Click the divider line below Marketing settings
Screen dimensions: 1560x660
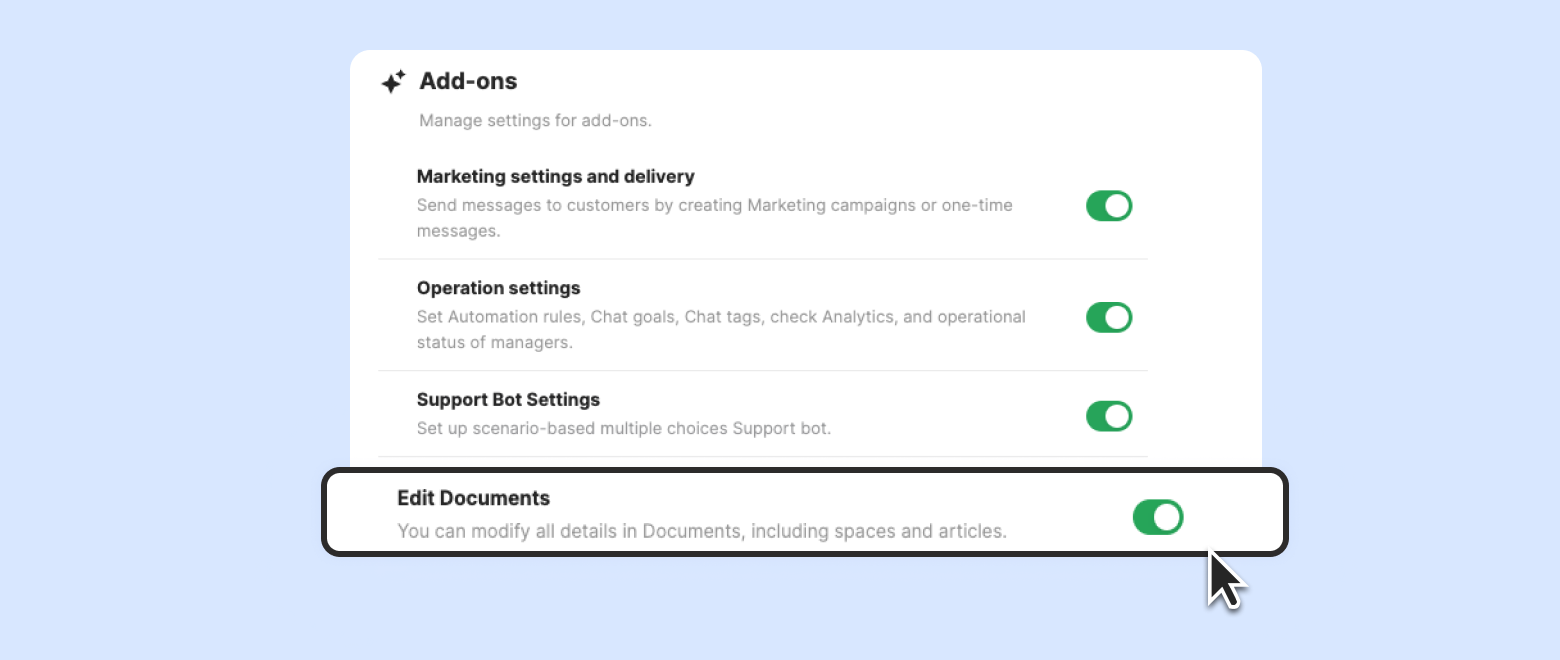tap(762, 259)
